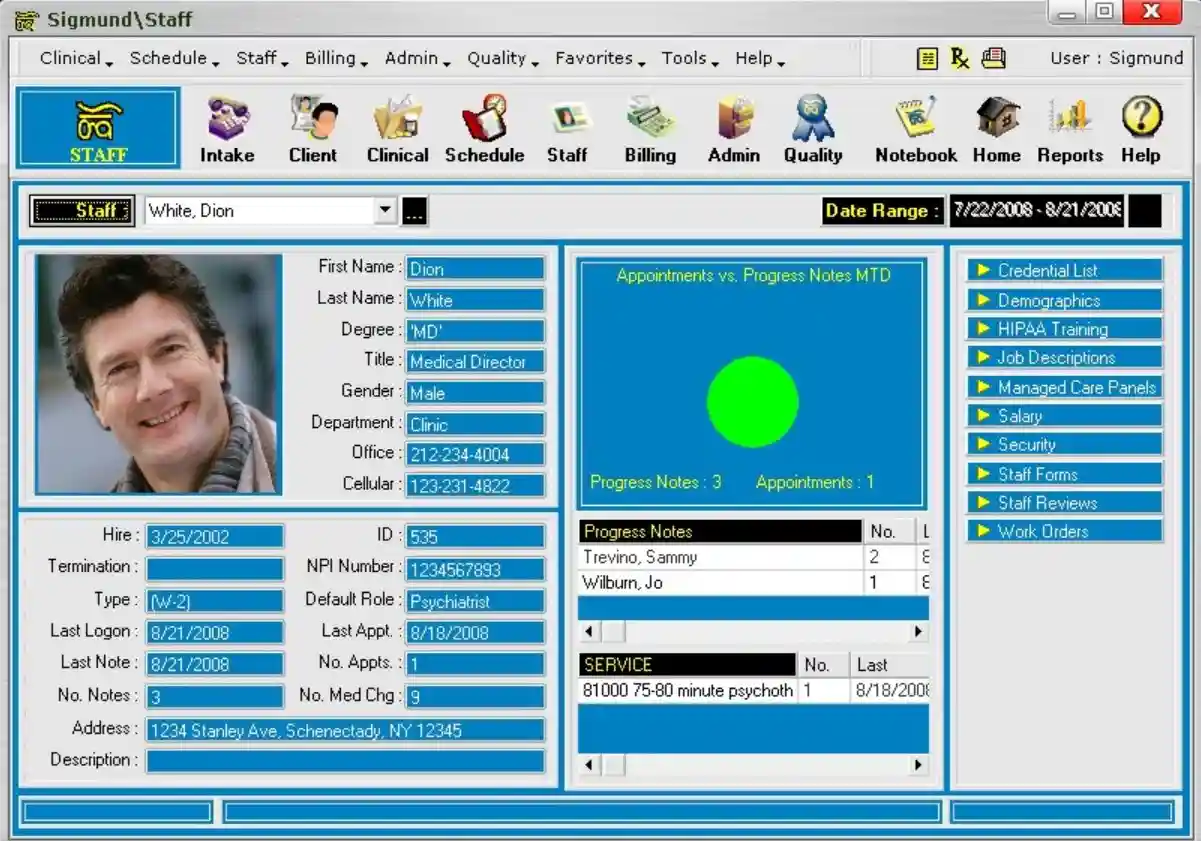Open the Tools menu

pos(689,58)
